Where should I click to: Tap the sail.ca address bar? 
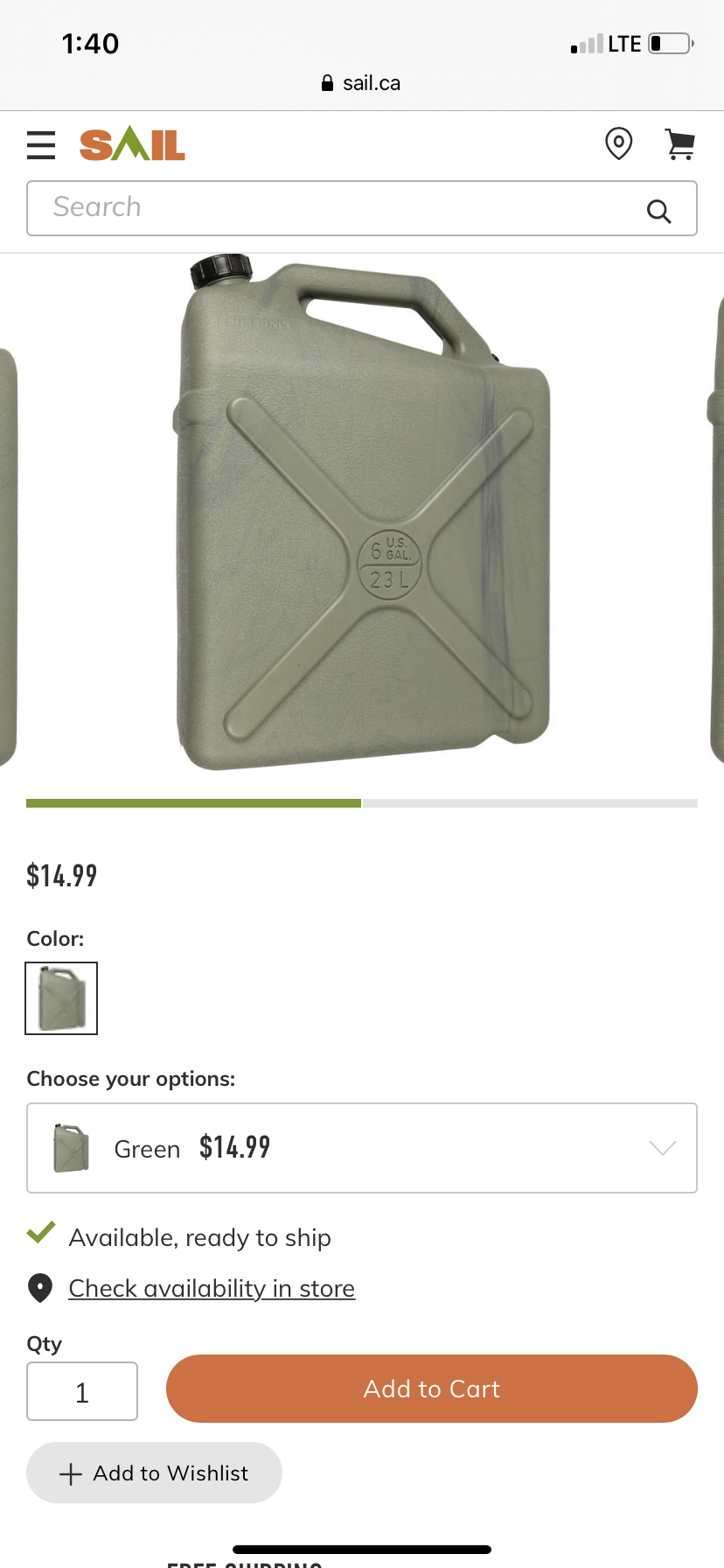361,83
